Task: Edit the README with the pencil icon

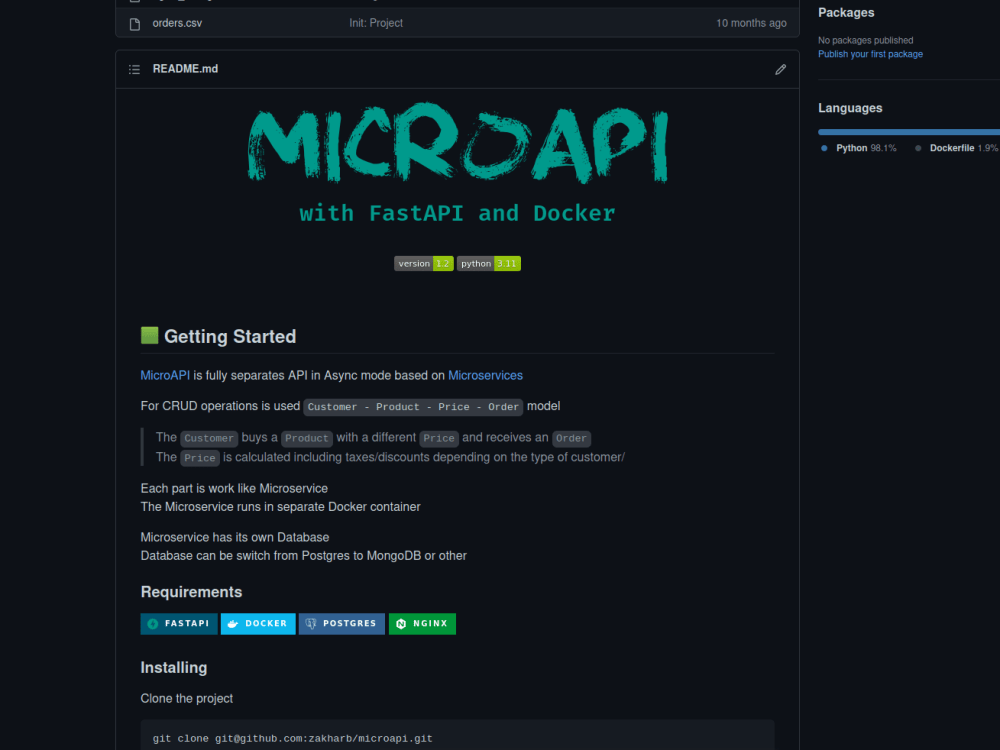Action: click(780, 69)
